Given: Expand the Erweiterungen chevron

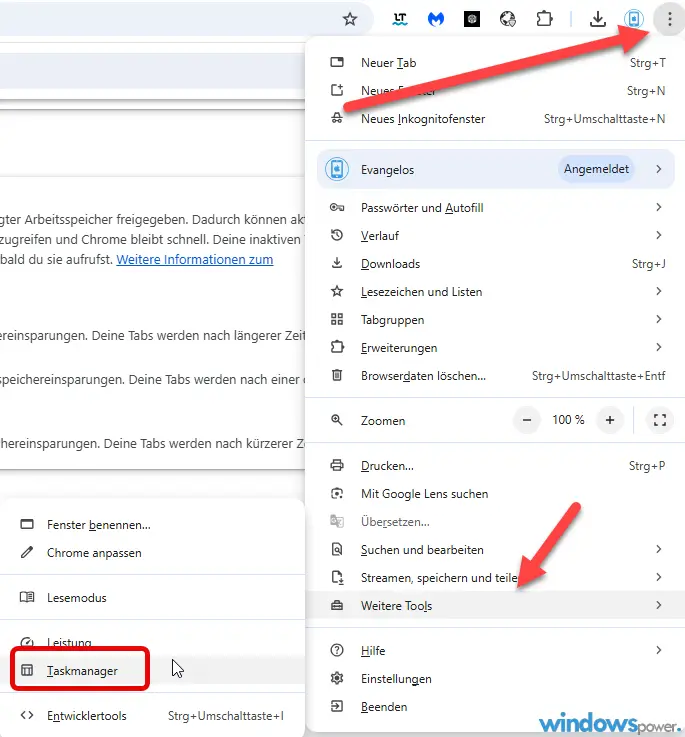Looking at the screenshot, I should pyautogui.click(x=659, y=347).
